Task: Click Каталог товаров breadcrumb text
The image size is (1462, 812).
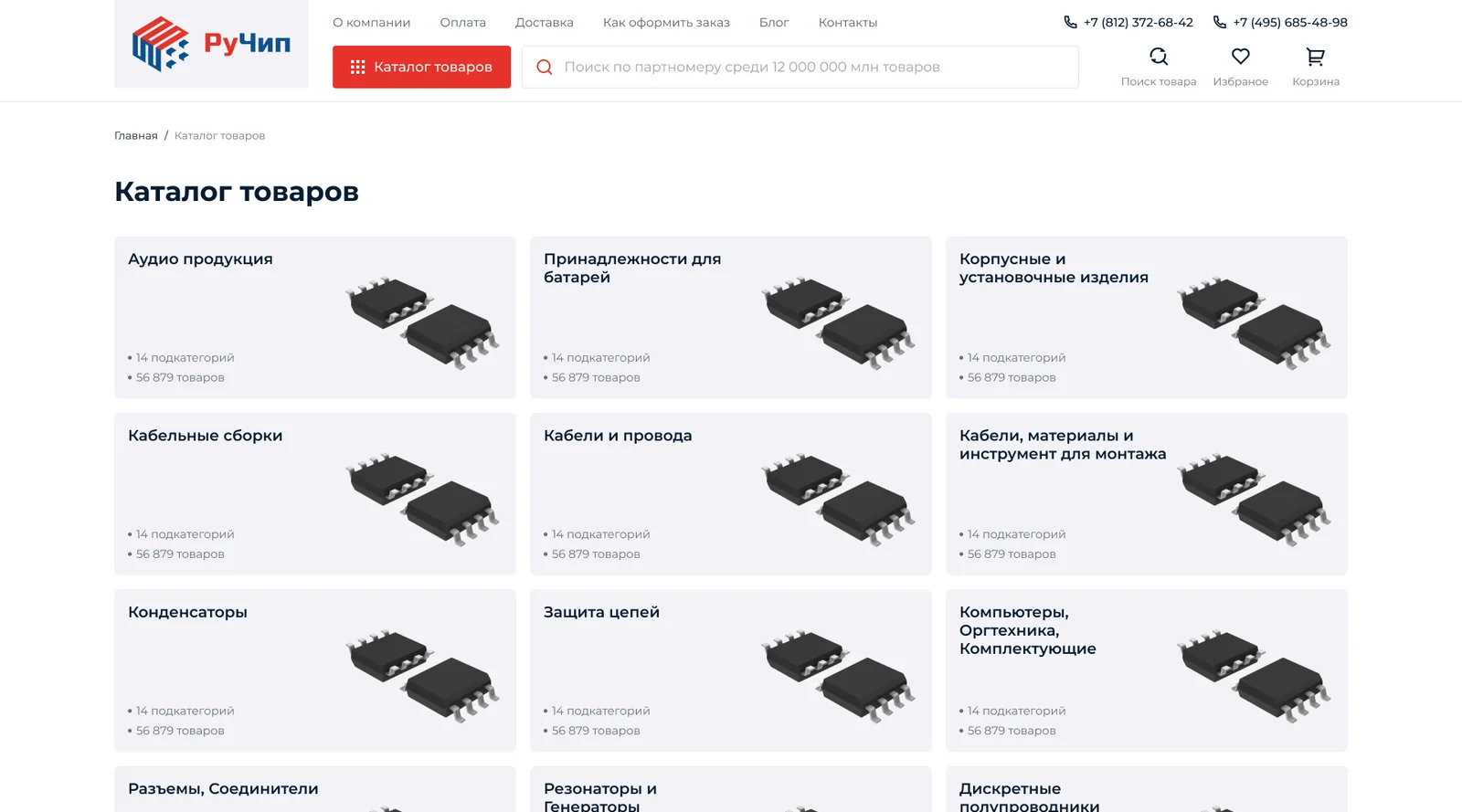Action: (219, 135)
